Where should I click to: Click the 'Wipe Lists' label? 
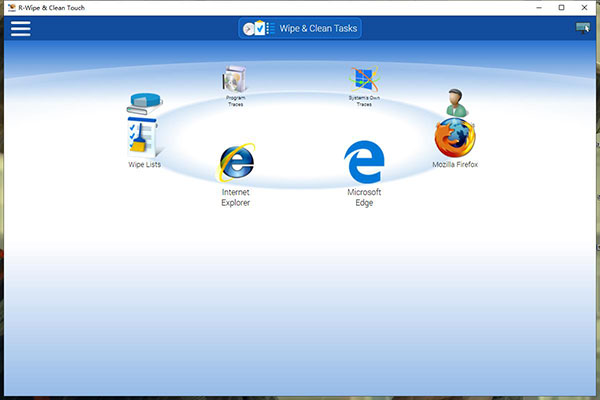coord(145,165)
